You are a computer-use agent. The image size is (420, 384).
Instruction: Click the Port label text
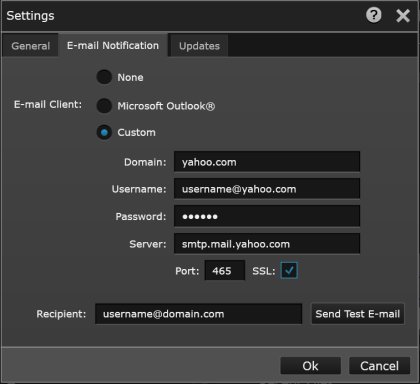click(x=187, y=271)
